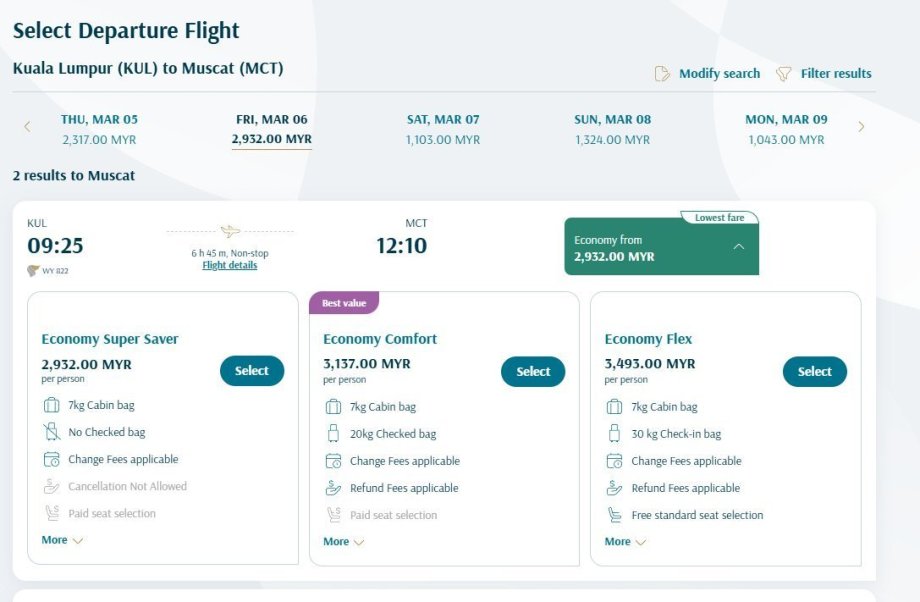The width and height of the screenshot is (920, 602).
Task: Choose the THU, MAR 05 date tab
Action: (99, 129)
